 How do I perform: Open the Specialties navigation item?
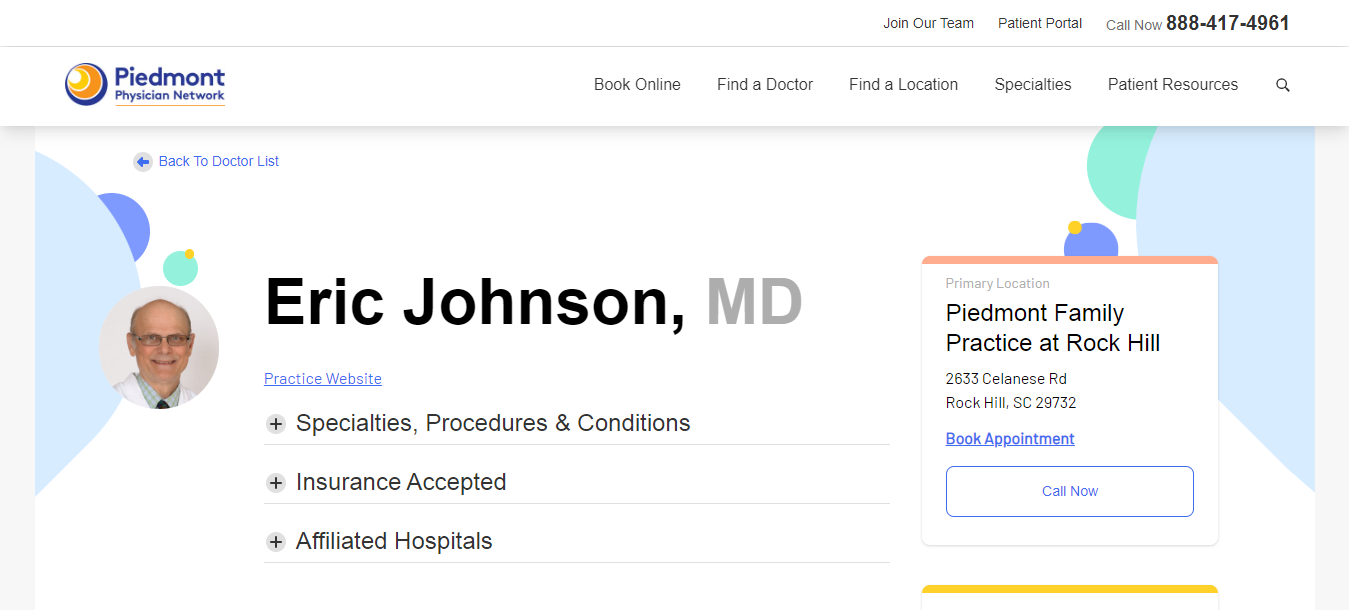coord(1032,85)
